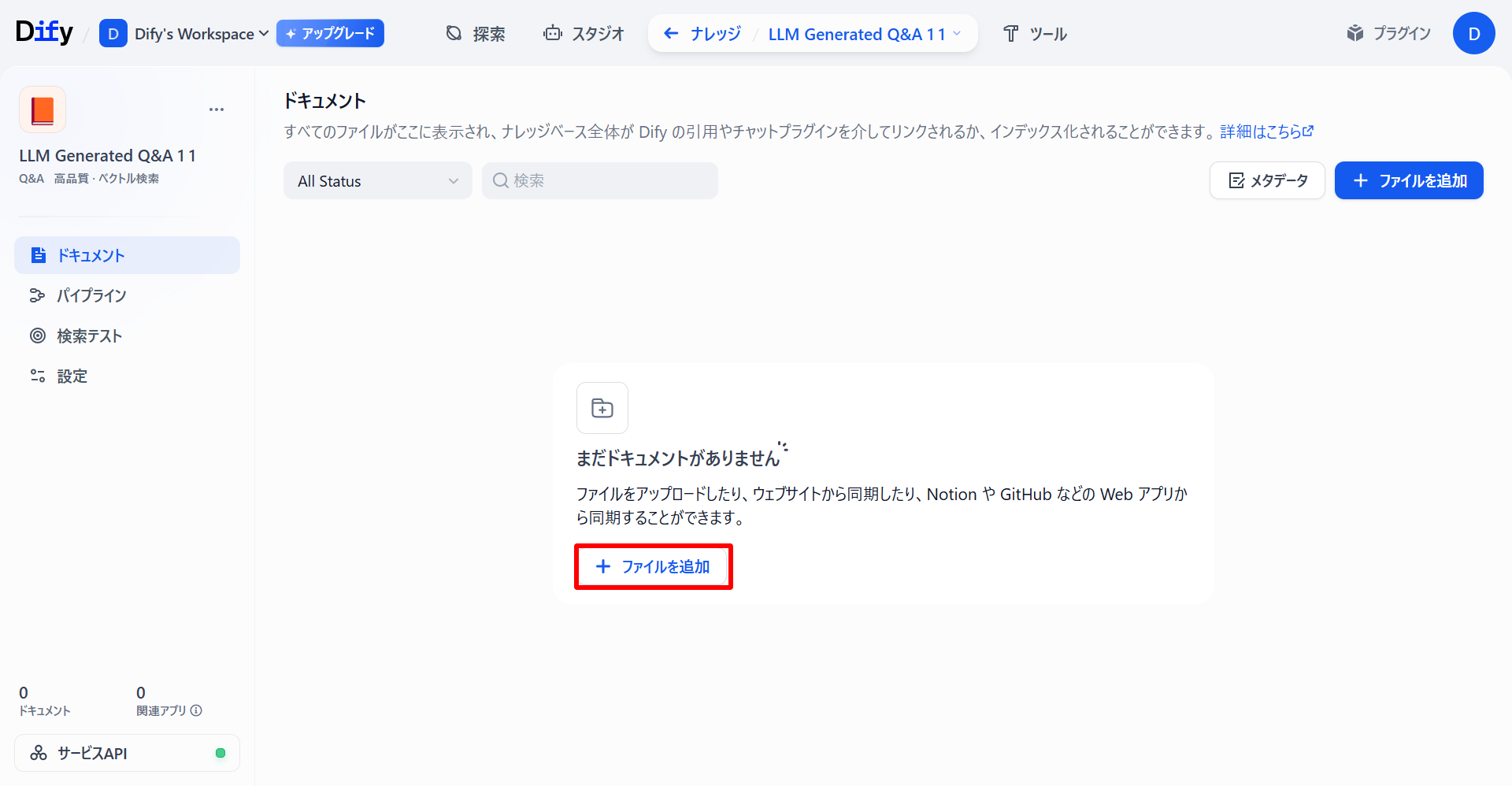
Task: Click the more options (...) icon
Action: [217, 109]
